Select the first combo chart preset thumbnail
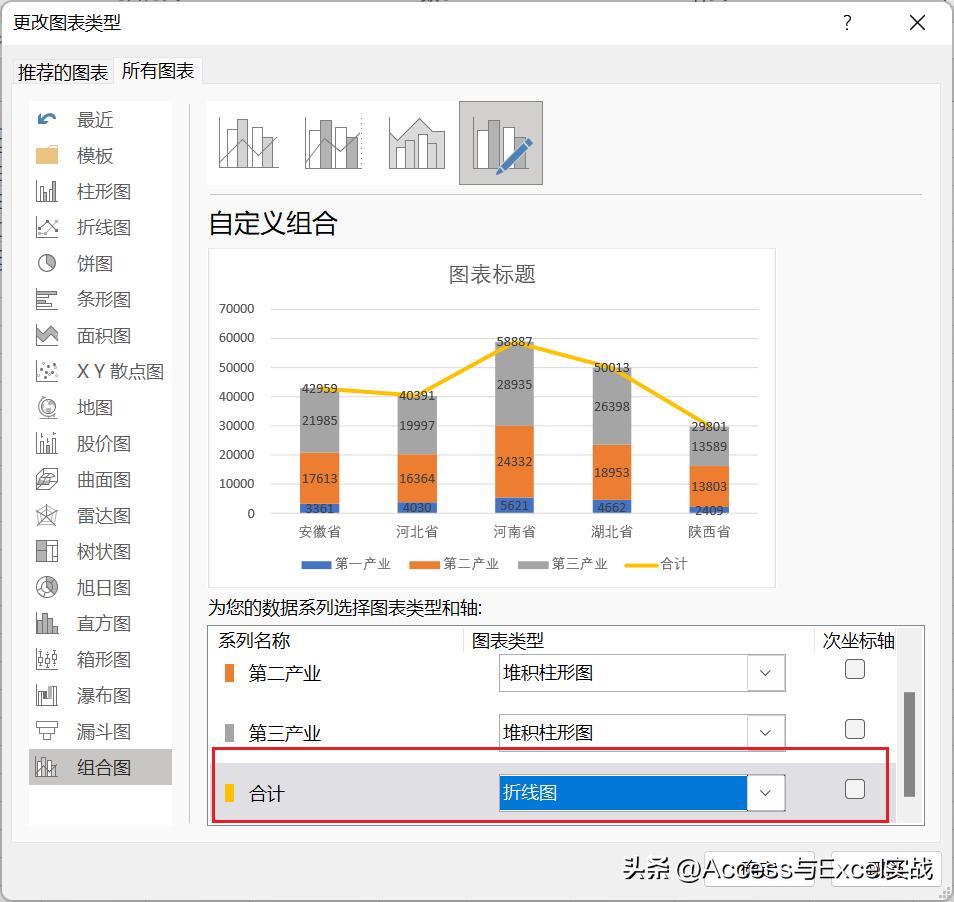This screenshot has height=902, width=954. pos(247,143)
